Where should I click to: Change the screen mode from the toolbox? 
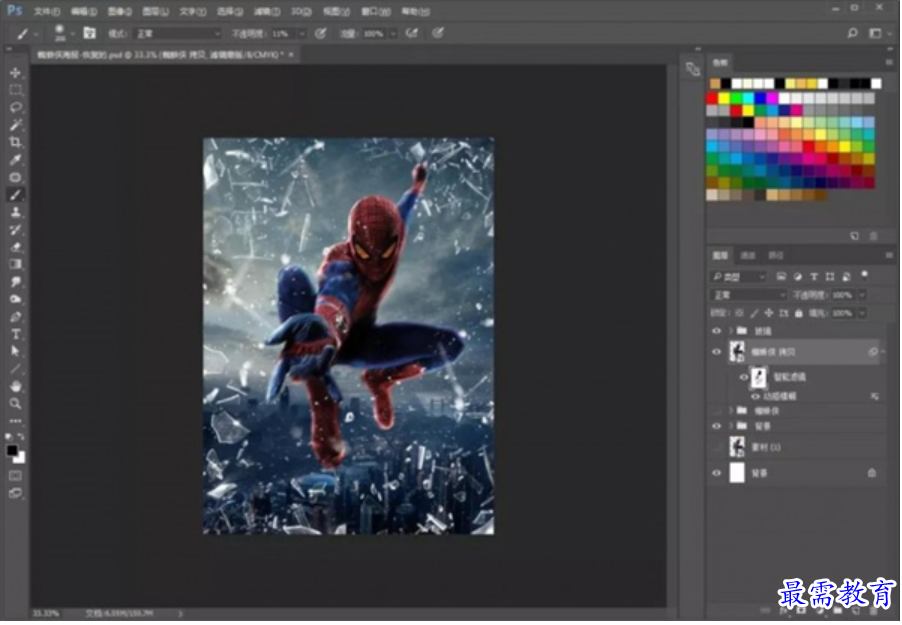coord(16,493)
